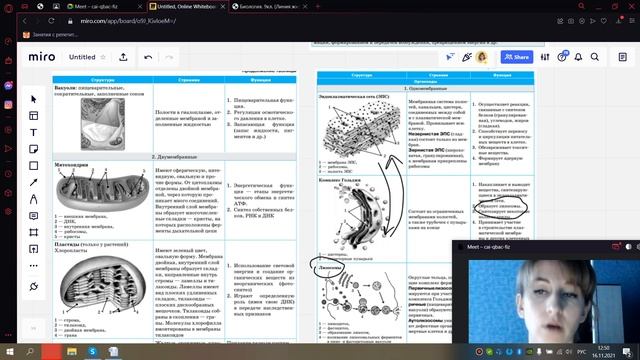Image resolution: width=640 pixels, height=360 pixels.
Task: Close the Untitled, Online Whiteboard tab
Action: tap(223, 7)
